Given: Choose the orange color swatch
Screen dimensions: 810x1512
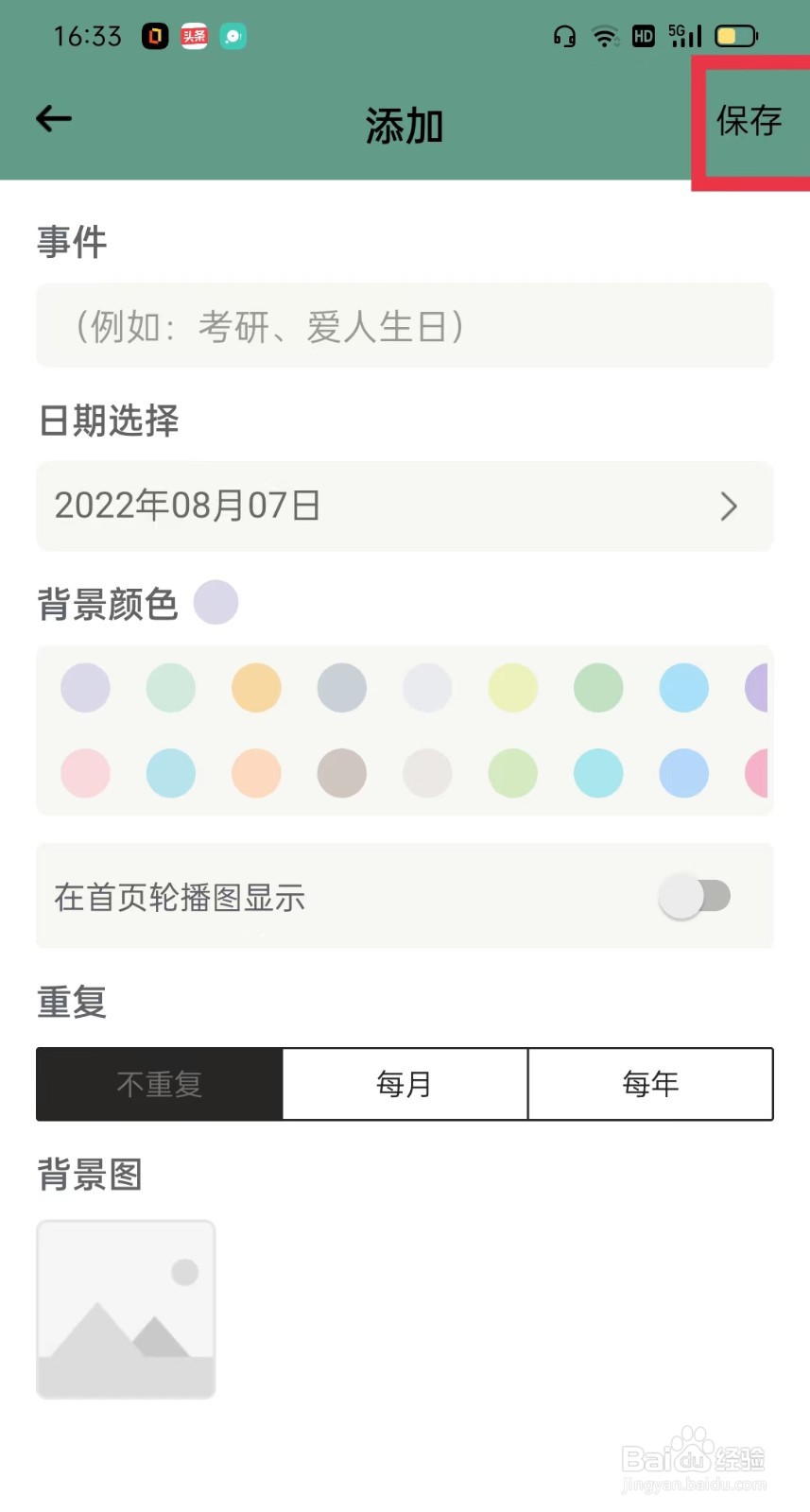Looking at the screenshot, I should 256,687.
